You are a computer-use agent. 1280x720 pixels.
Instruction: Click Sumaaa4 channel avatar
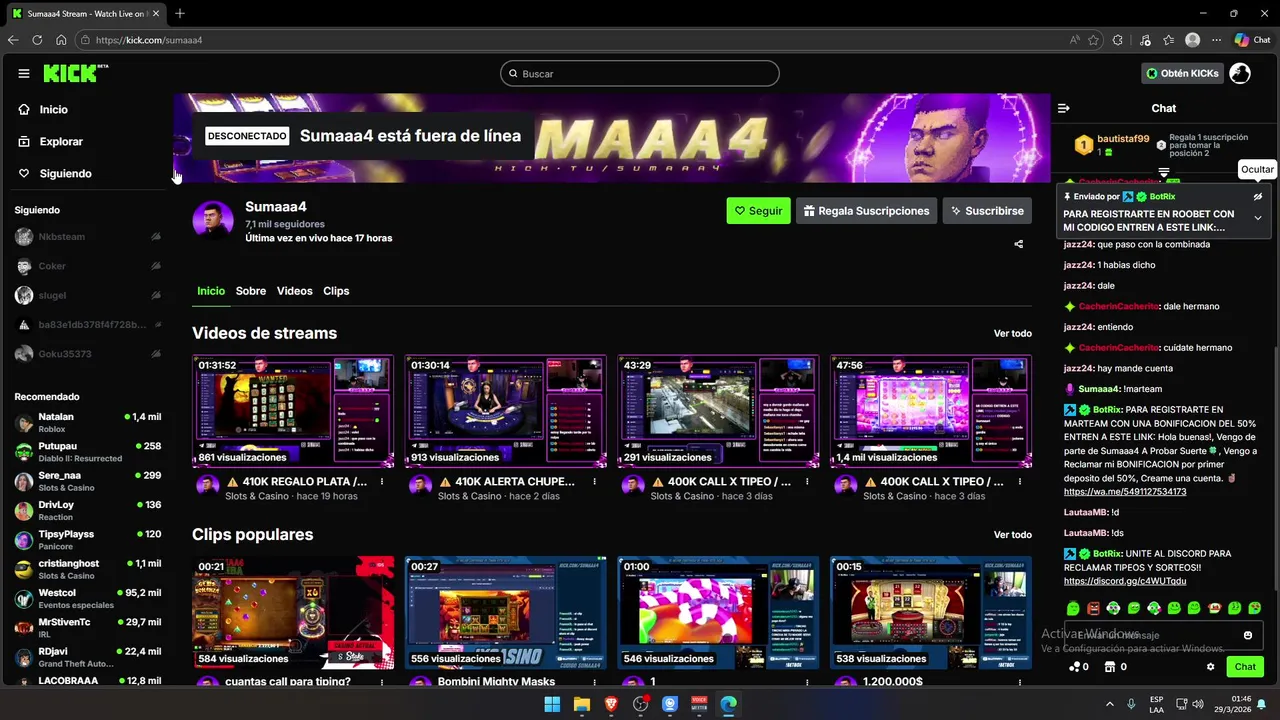(x=213, y=220)
